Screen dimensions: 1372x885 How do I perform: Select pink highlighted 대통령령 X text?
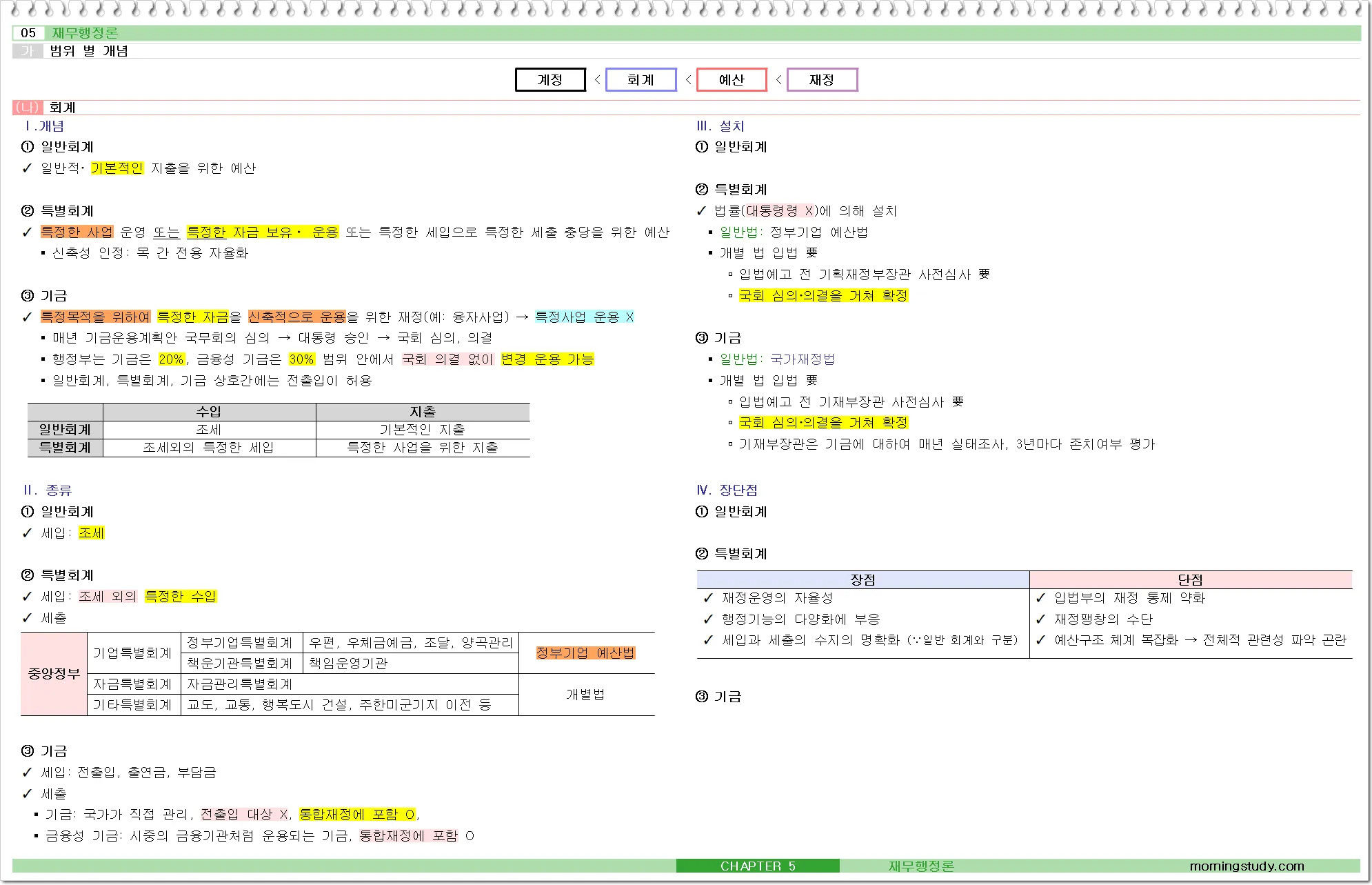point(780,211)
